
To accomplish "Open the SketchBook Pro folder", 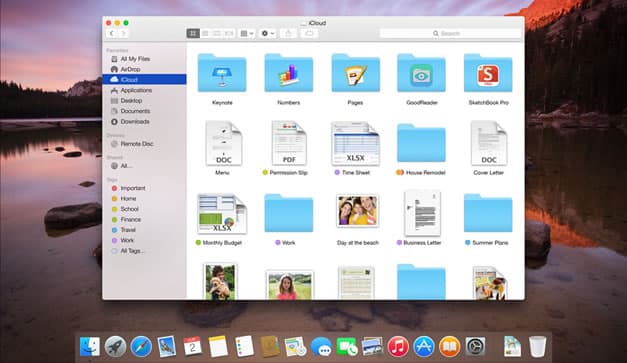I will tap(488, 73).
